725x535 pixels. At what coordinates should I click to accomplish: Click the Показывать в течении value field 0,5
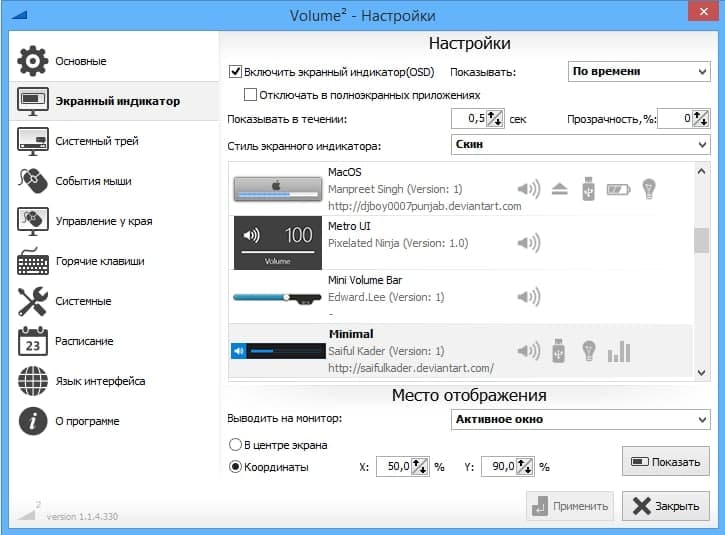click(469, 119)
